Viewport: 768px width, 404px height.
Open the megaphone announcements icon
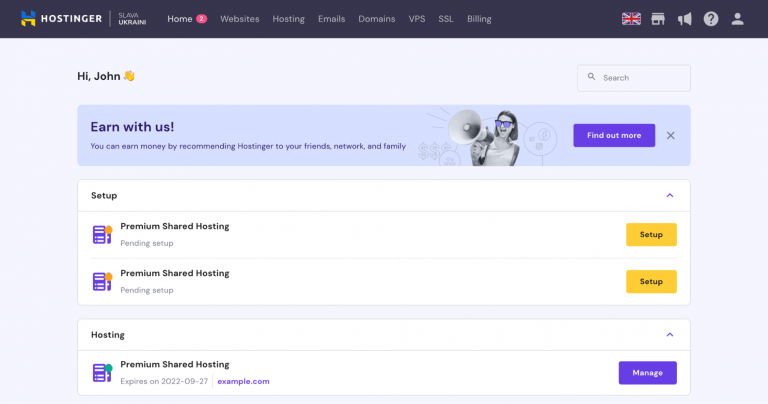684,18
